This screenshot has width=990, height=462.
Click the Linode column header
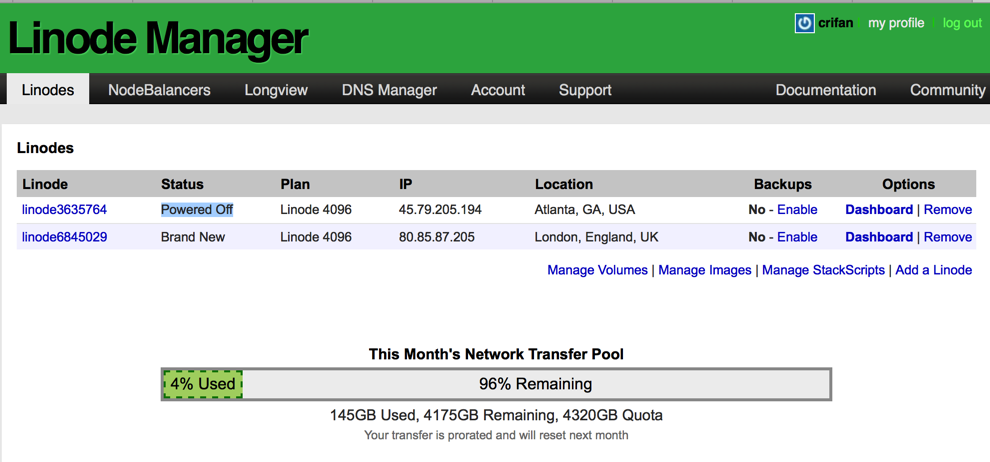pyautogui.click(x=45, y=184)
